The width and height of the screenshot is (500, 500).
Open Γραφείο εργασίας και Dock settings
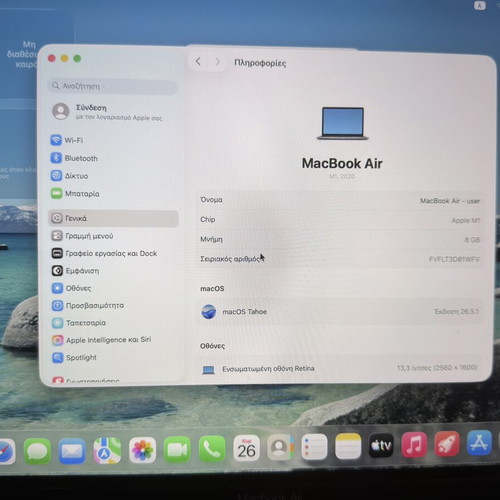pos(104,253)
